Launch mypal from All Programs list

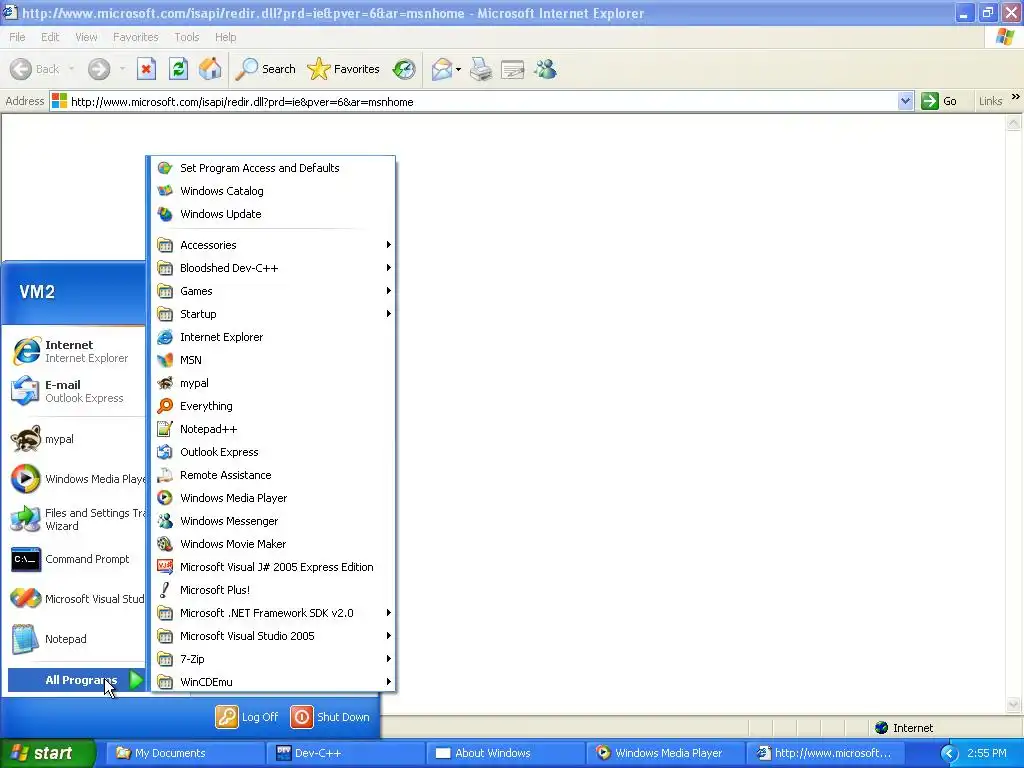click(273, 383)
